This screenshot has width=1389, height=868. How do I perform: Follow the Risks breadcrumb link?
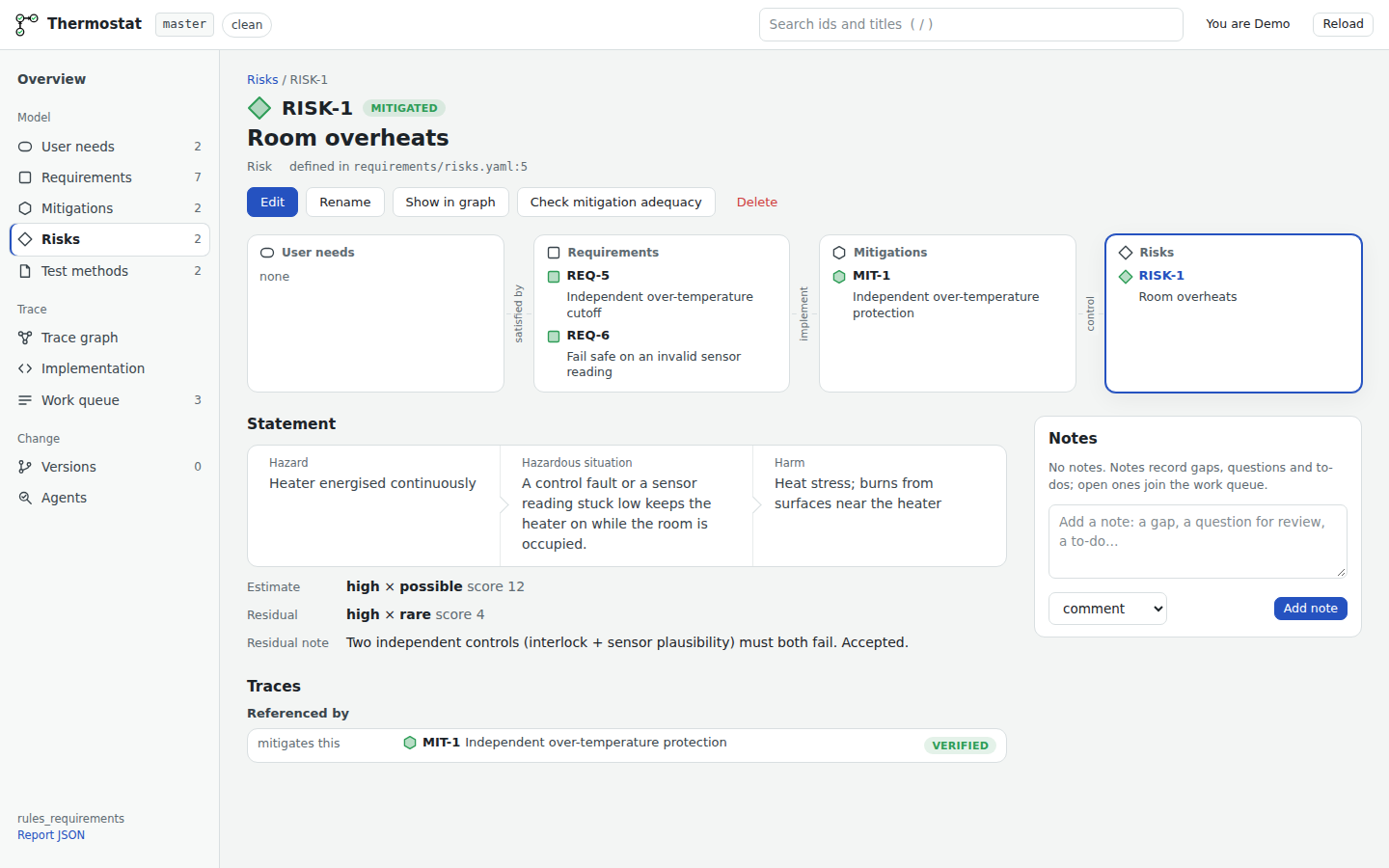click(x=262, y=80)
